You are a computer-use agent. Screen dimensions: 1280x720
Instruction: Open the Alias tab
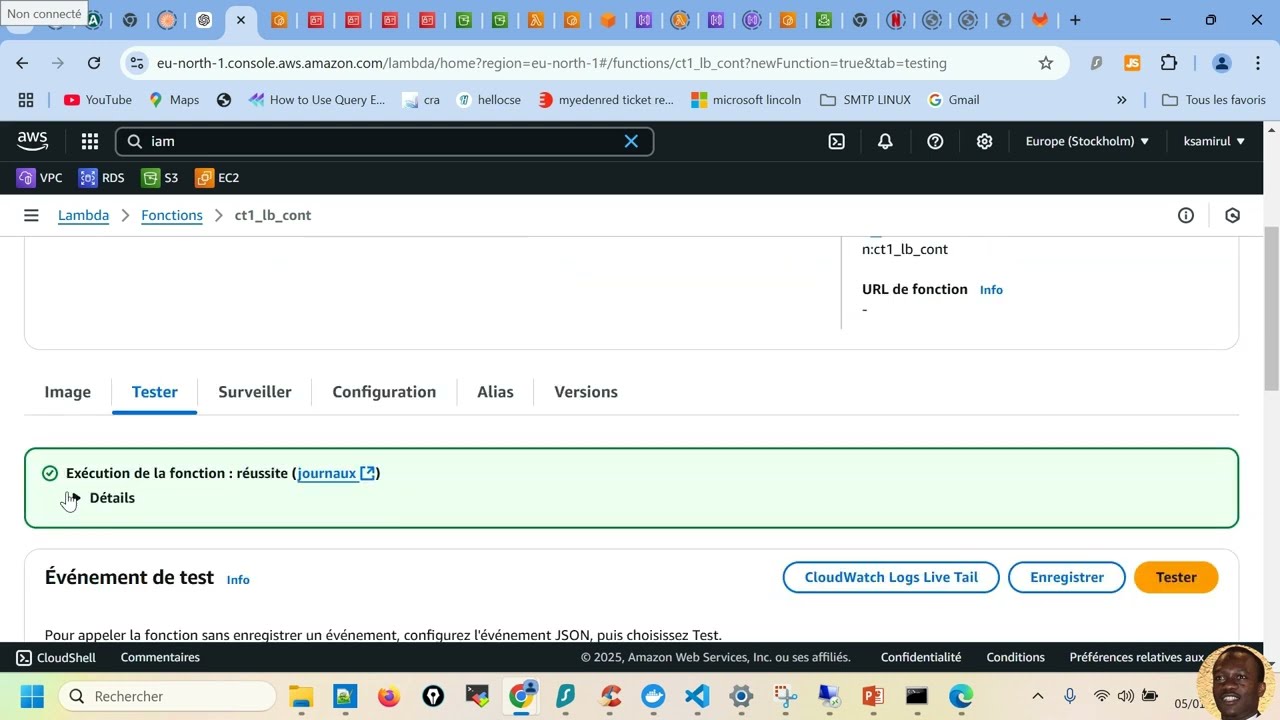495,392
